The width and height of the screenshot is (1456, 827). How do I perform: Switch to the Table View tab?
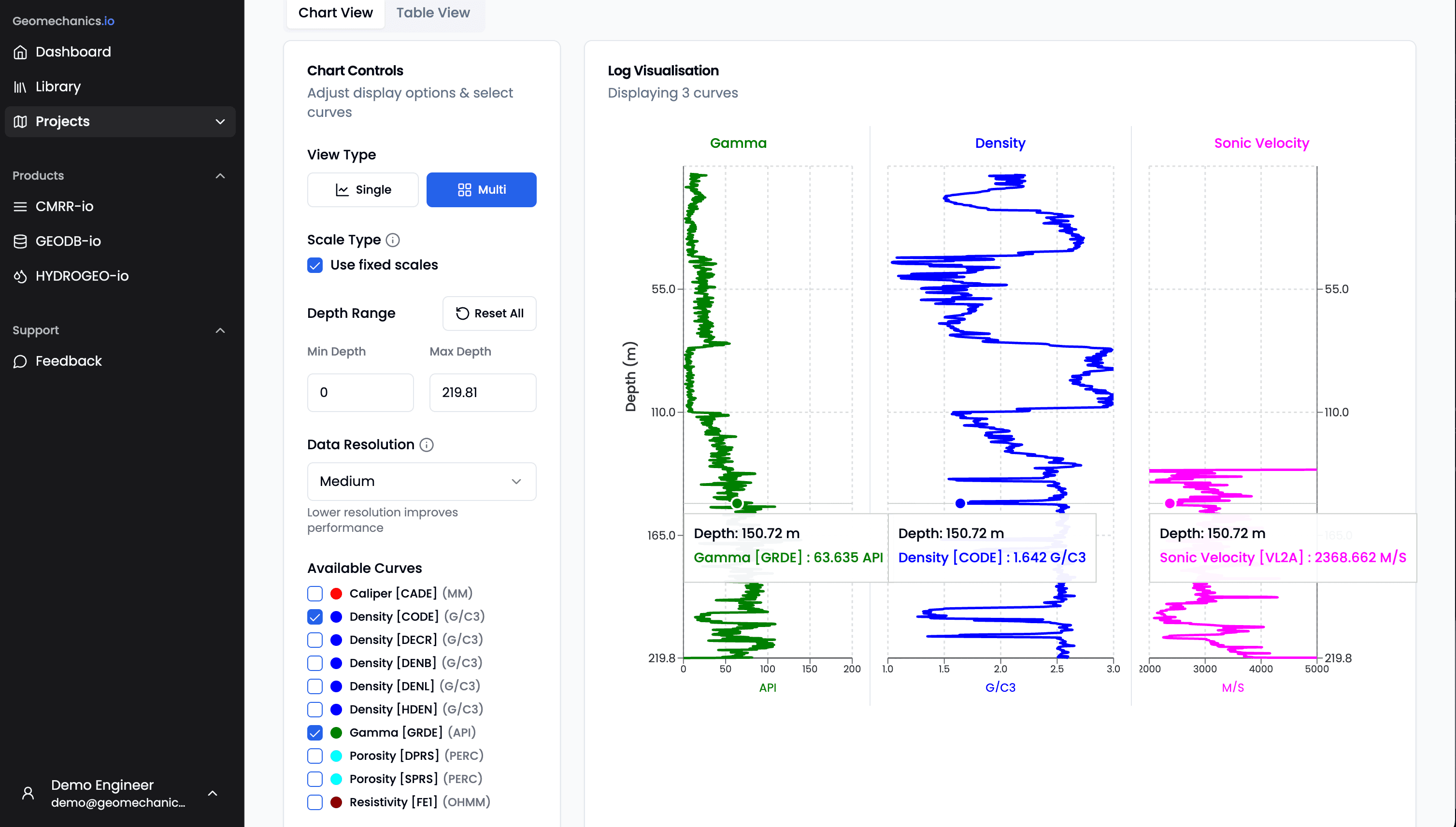coord(433,13)
